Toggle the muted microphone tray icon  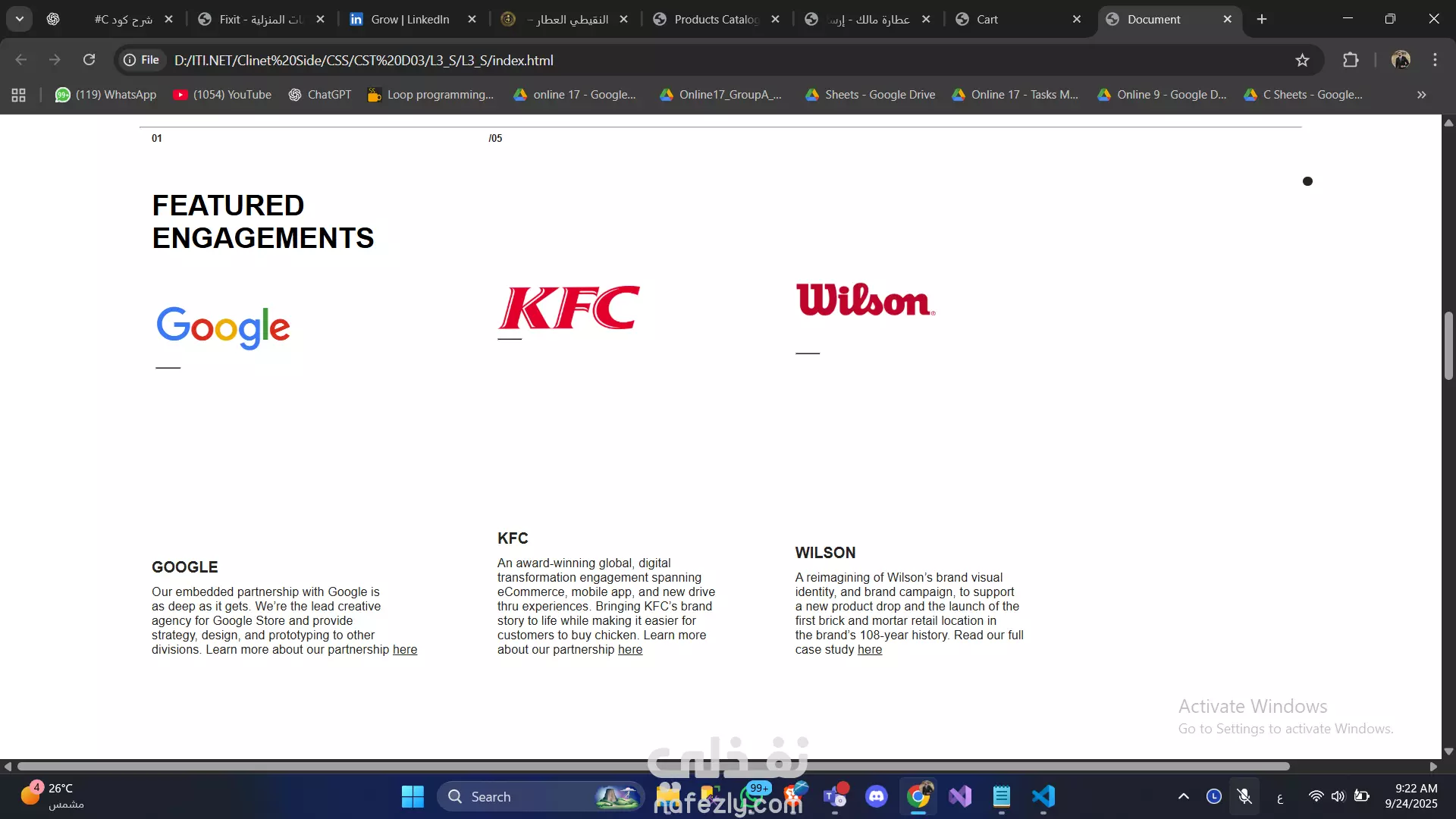[x=1244, y=796]
